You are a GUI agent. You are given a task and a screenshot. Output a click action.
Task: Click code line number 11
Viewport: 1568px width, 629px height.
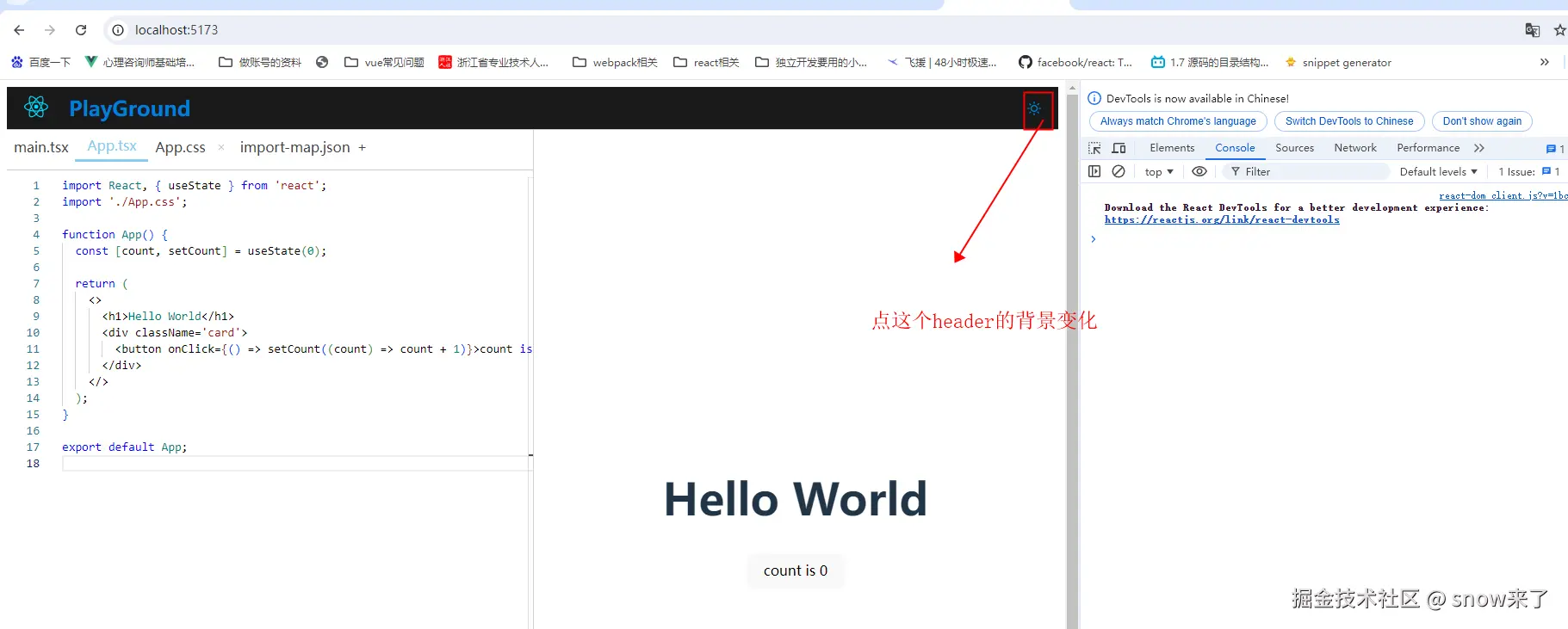click(33, 348)
